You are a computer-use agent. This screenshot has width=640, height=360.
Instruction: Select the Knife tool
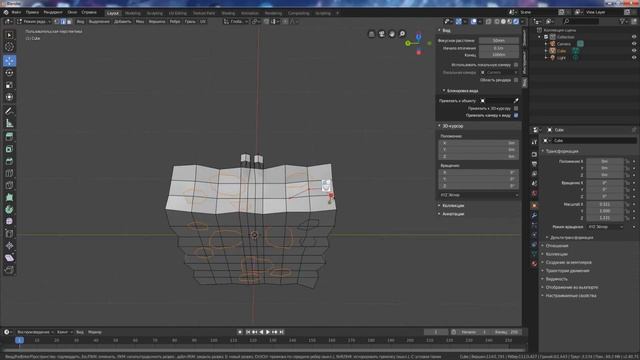[9, 185]
